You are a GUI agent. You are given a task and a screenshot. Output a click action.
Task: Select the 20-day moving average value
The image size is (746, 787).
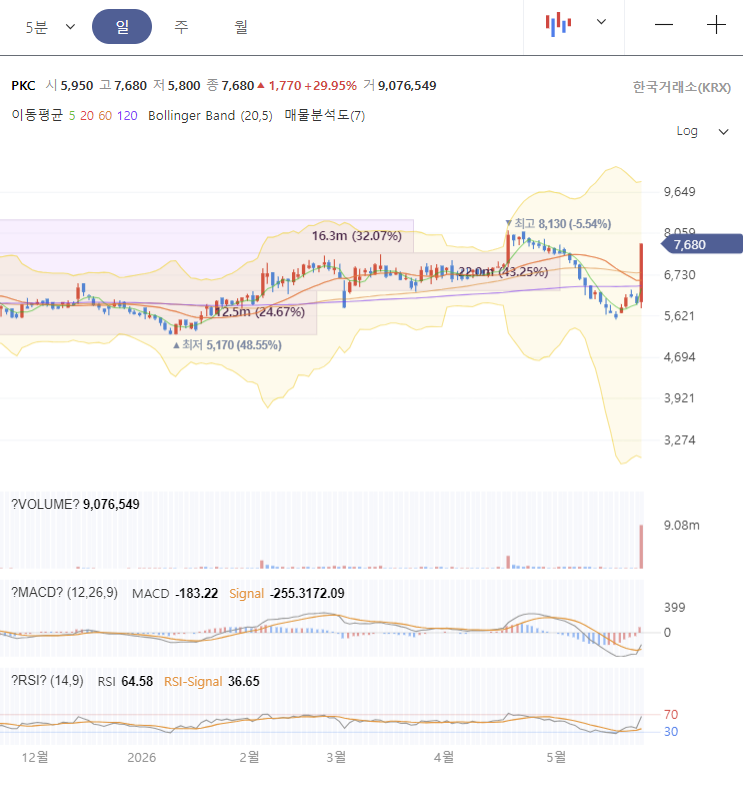click(87, 116)
